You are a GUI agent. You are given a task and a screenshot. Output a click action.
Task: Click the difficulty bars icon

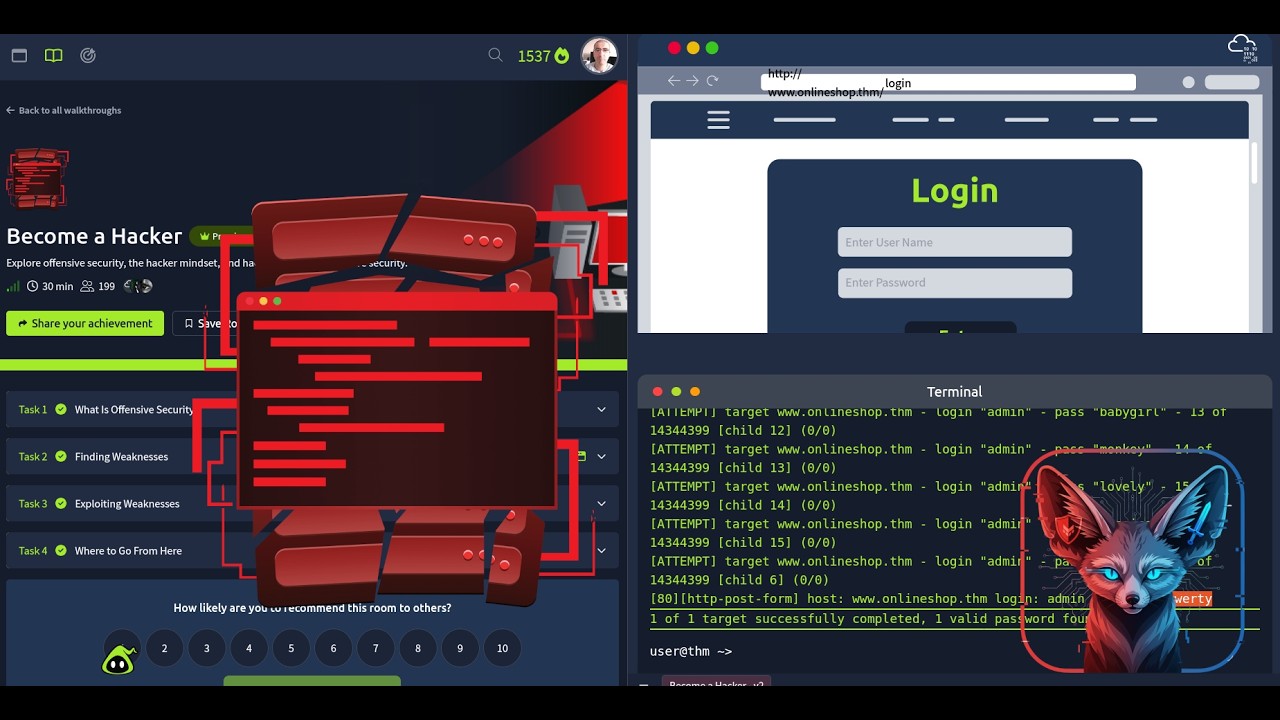[x=13, y=286]
